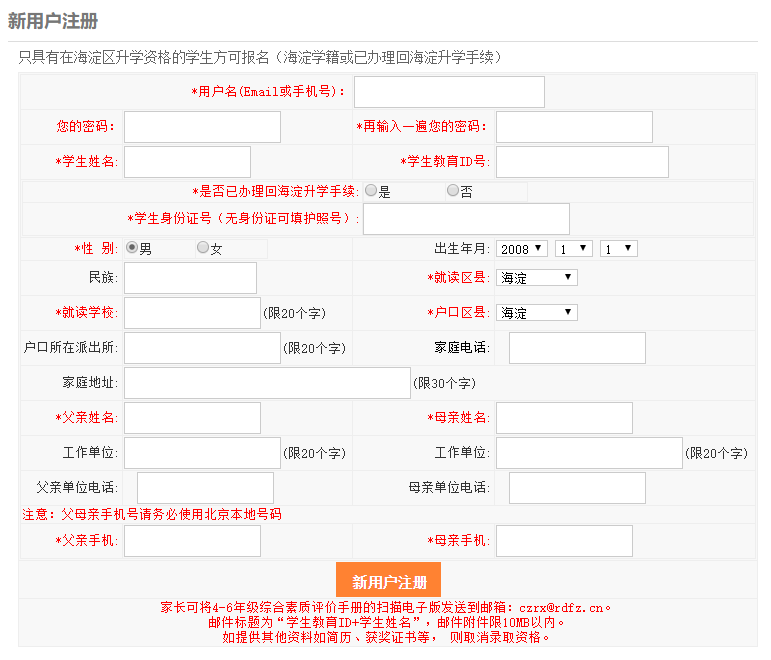Click the 再输入一遍您的密码 field
771x660 pixels.
tap(574, 127)
